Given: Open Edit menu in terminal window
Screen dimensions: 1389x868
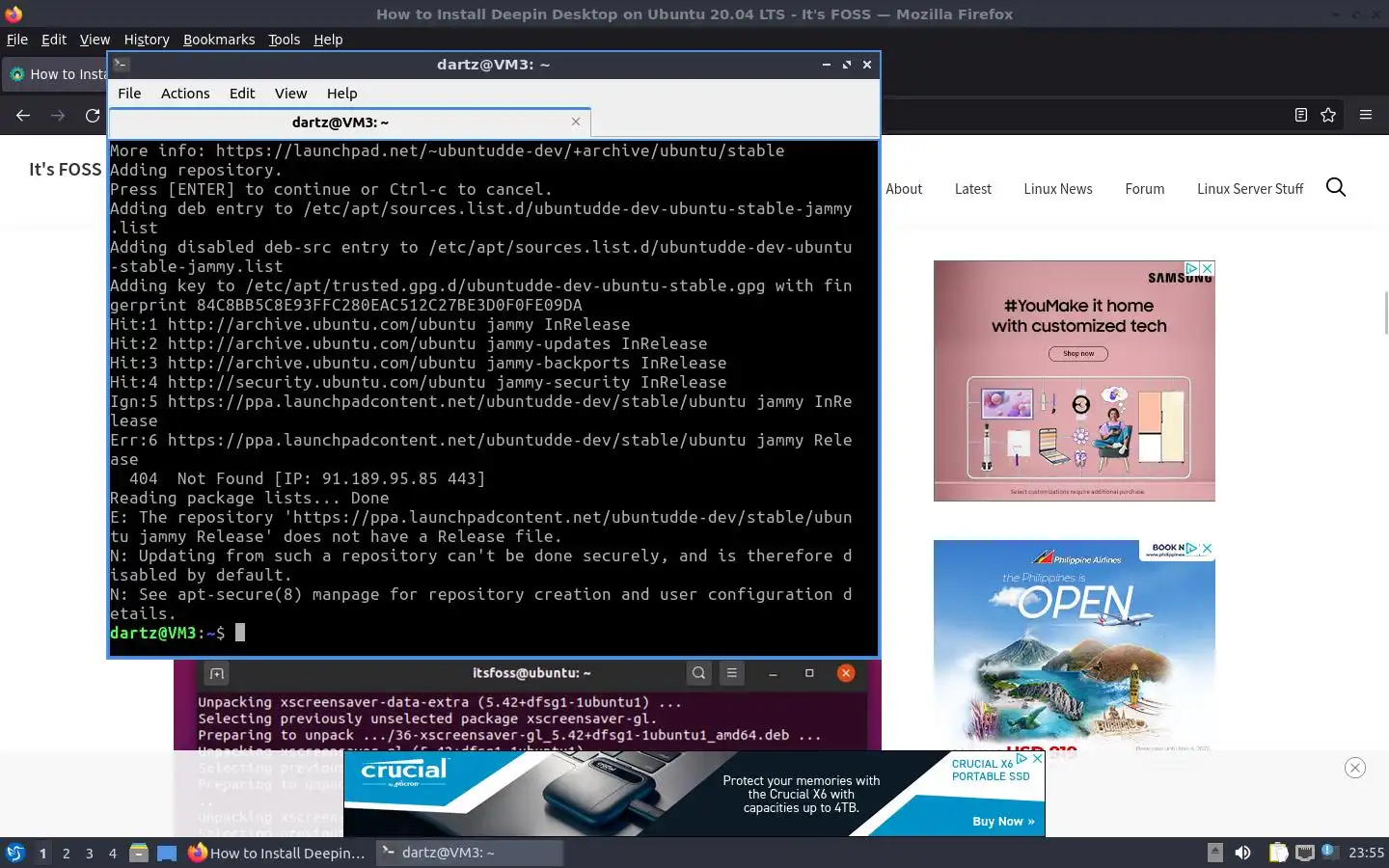Looking at the screenshot, I should (x=242, y=94).
